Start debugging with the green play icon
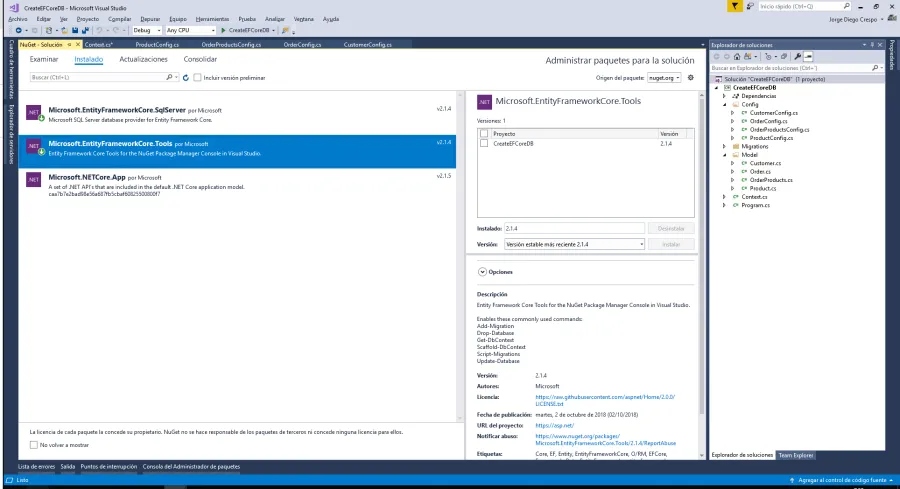This screenshot has width=900, height=489. coord(223,30)
